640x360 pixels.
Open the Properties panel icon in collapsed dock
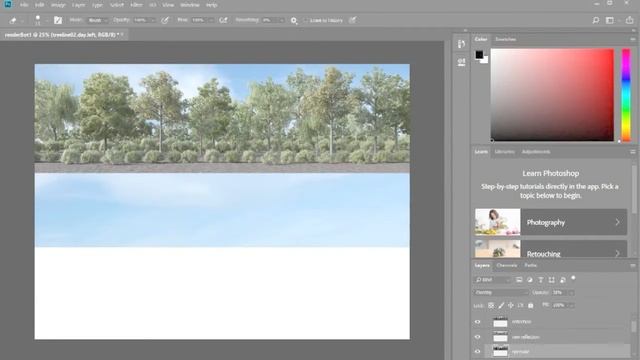(461, 62)
